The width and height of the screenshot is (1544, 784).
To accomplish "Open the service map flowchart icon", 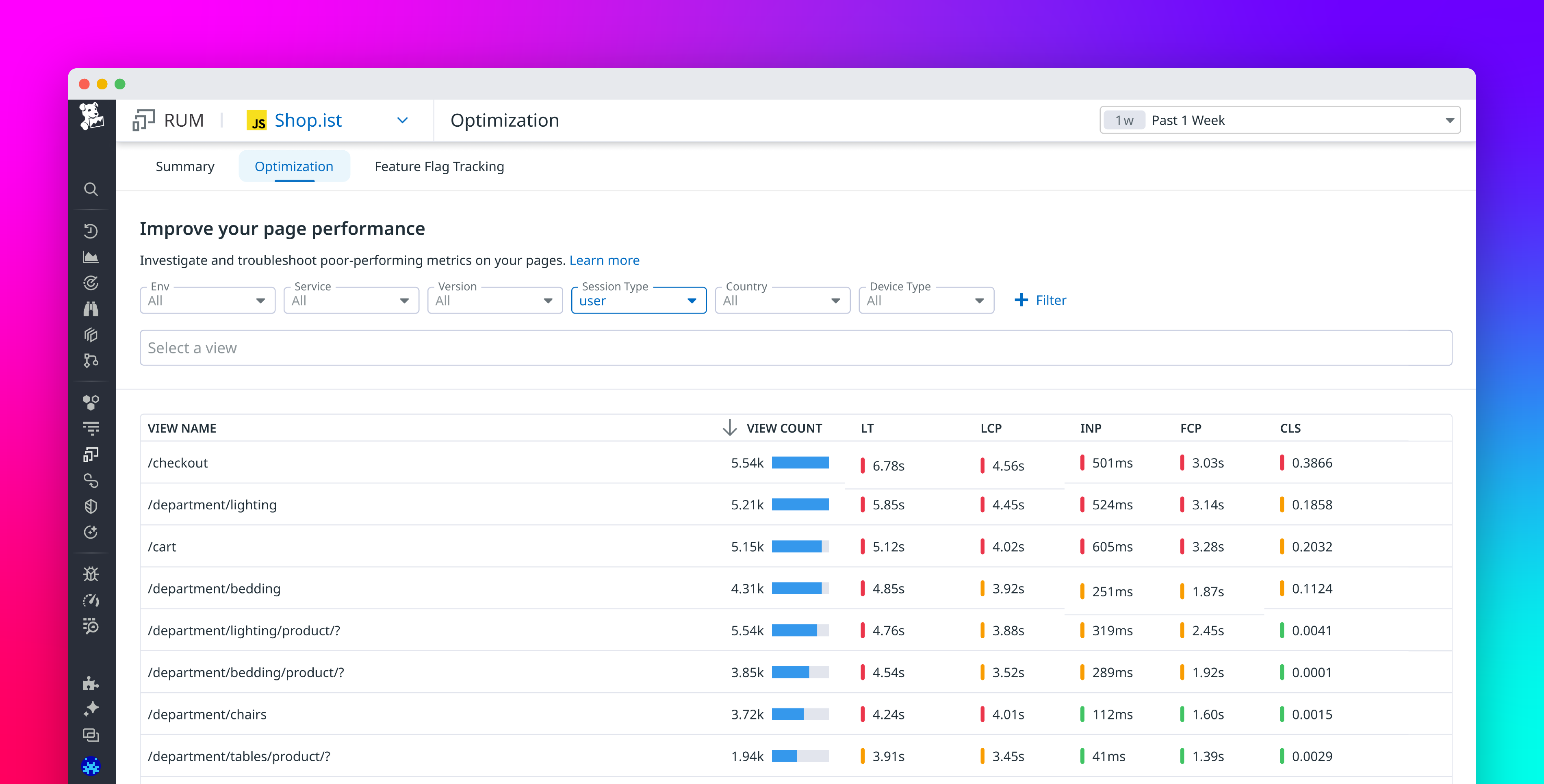I will (91, 360).
